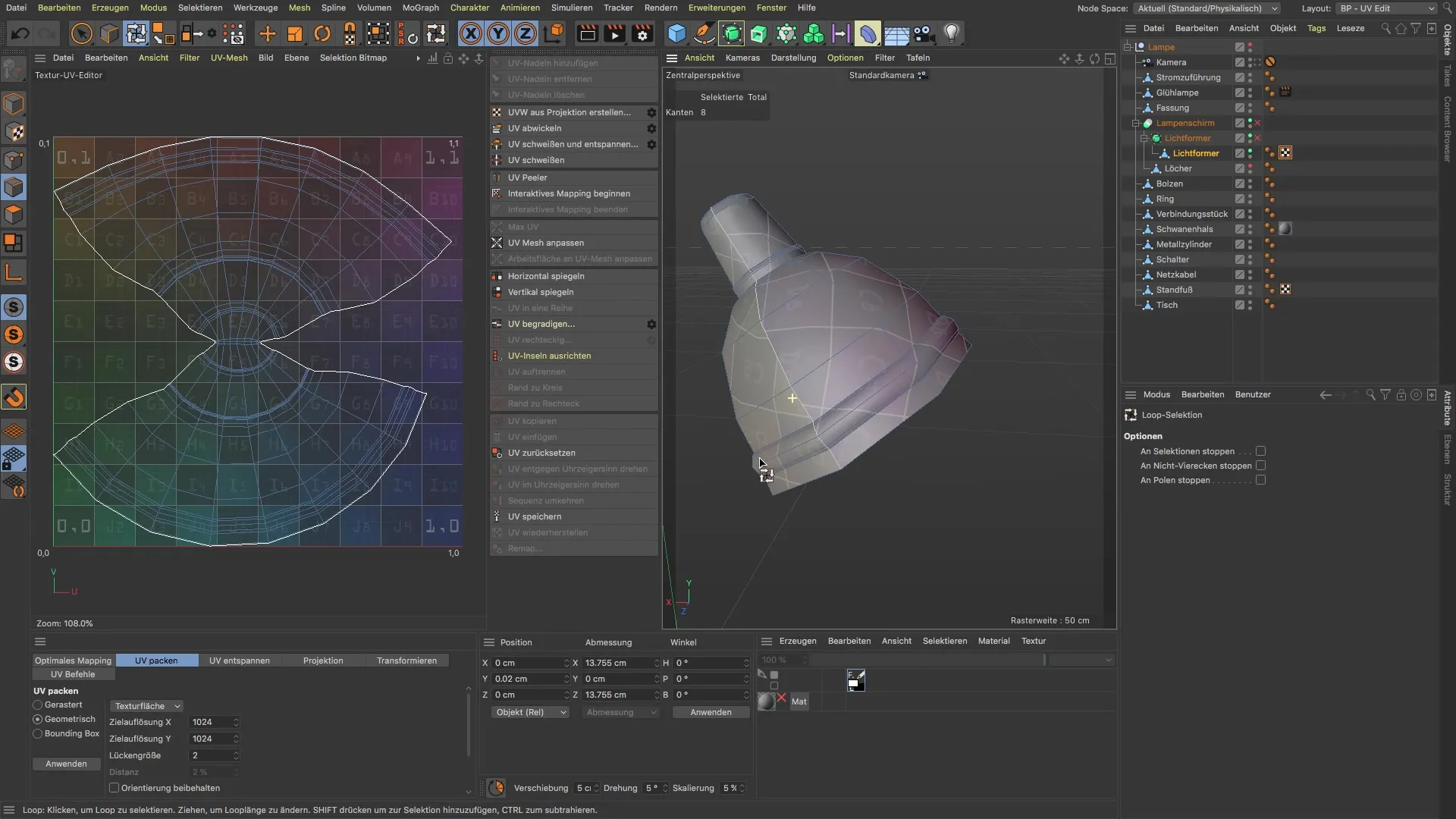Viewport: 1456px width, 819px height.
Task: Click the Zielauflösung X input field
Action: (210, 722)
